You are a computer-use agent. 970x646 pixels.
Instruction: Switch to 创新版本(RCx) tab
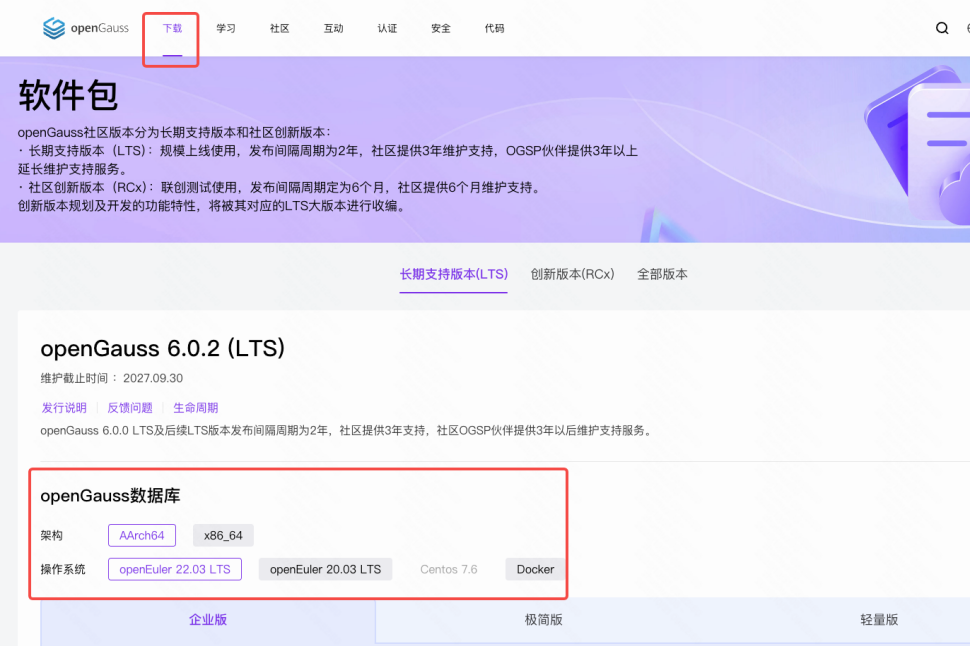coord(572,274)
